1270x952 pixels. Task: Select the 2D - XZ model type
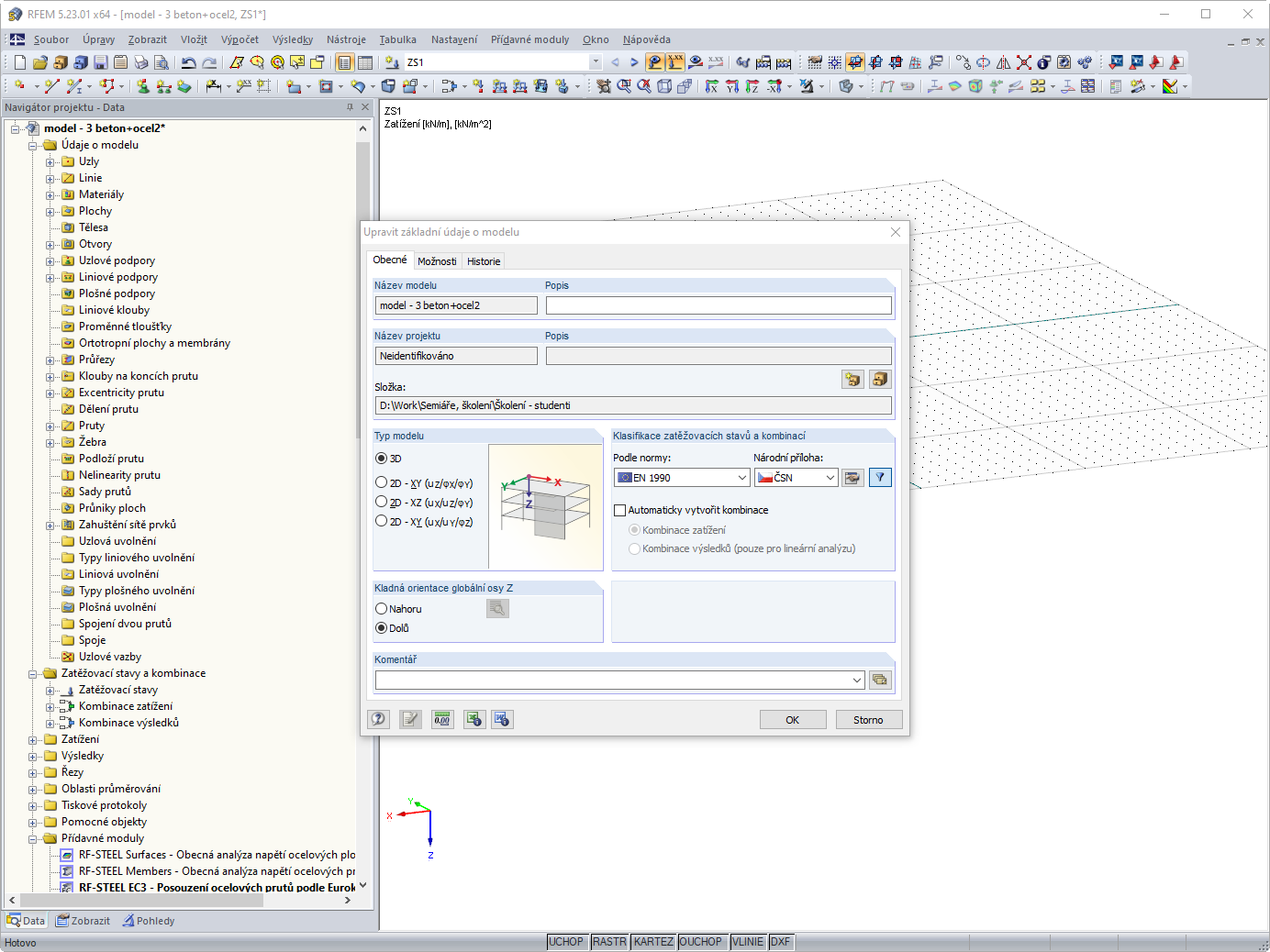(424, 503)
